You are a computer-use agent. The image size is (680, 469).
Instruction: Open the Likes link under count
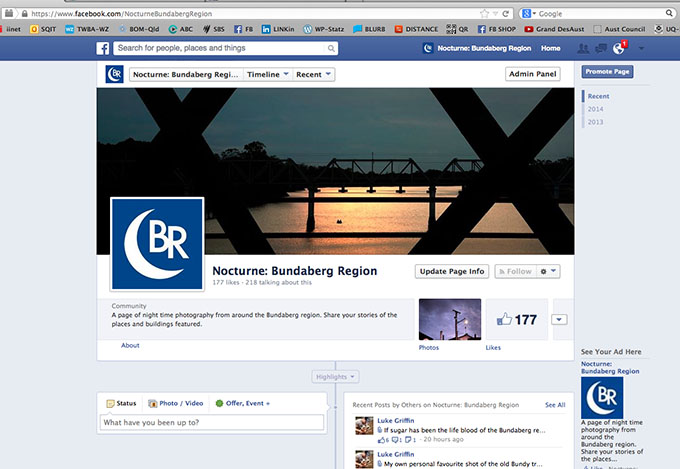(493, 348)
